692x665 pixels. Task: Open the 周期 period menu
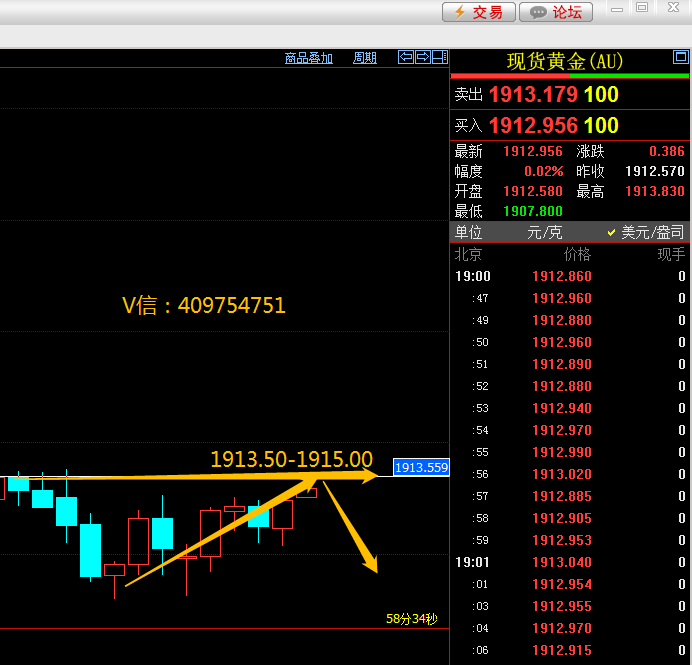coord(365,58)
